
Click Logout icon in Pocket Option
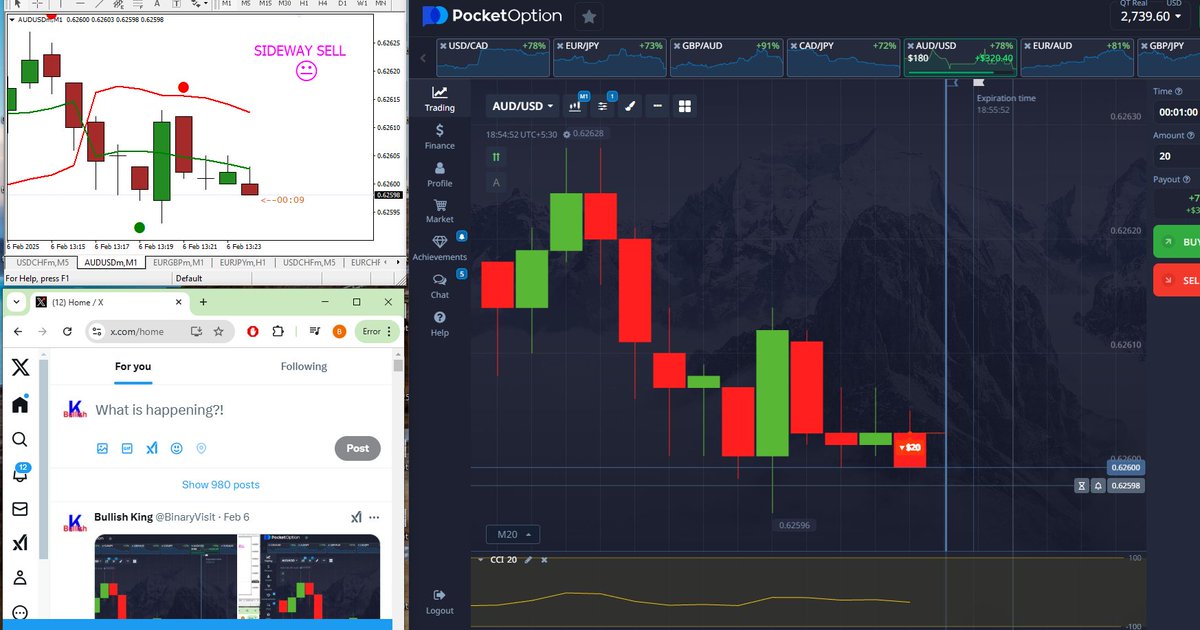coord(439,602)
